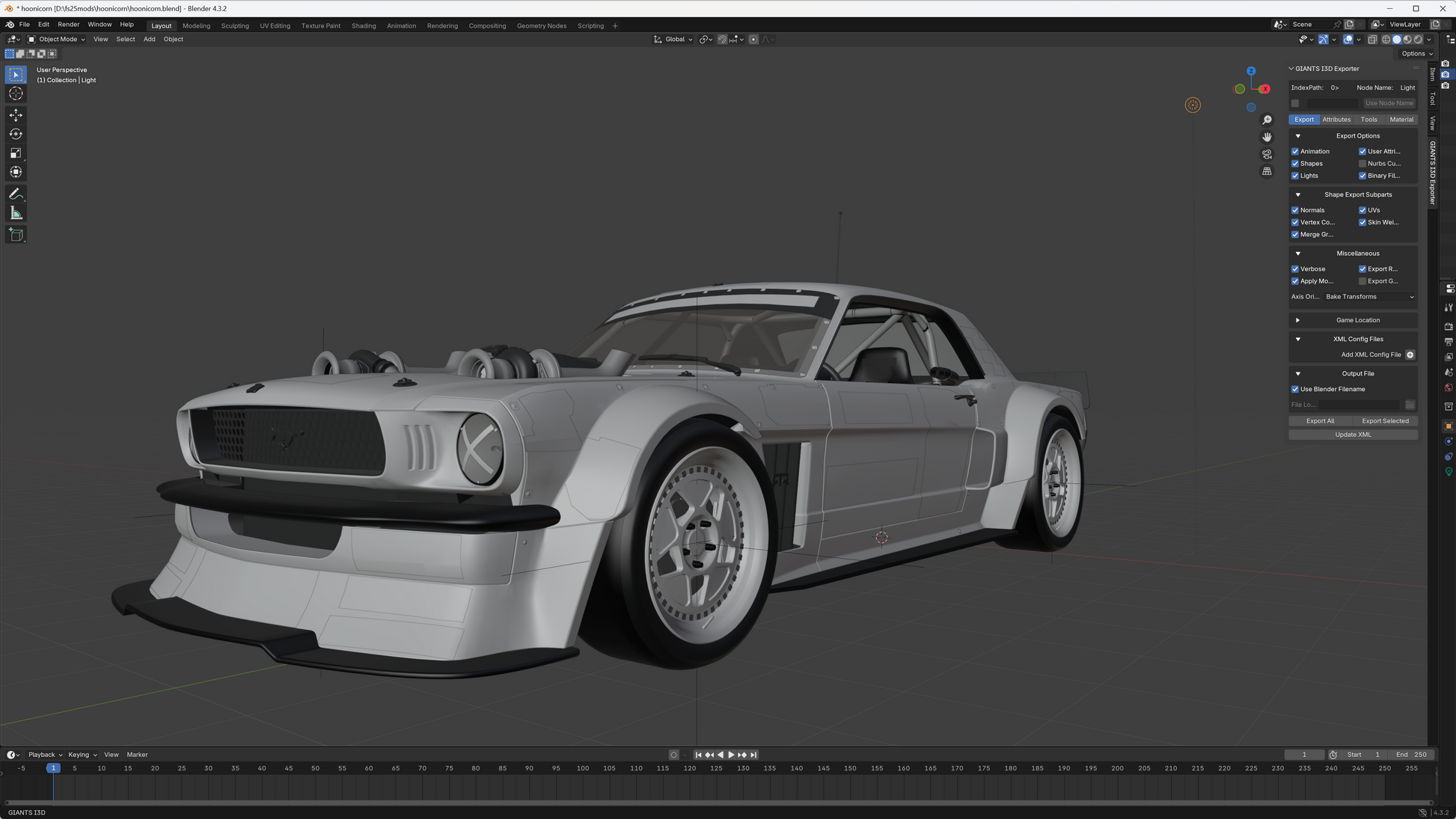The width and height of the screenshot is (1456, 819).
Task: Click the Export All button
Action: tap(1320, 421)
